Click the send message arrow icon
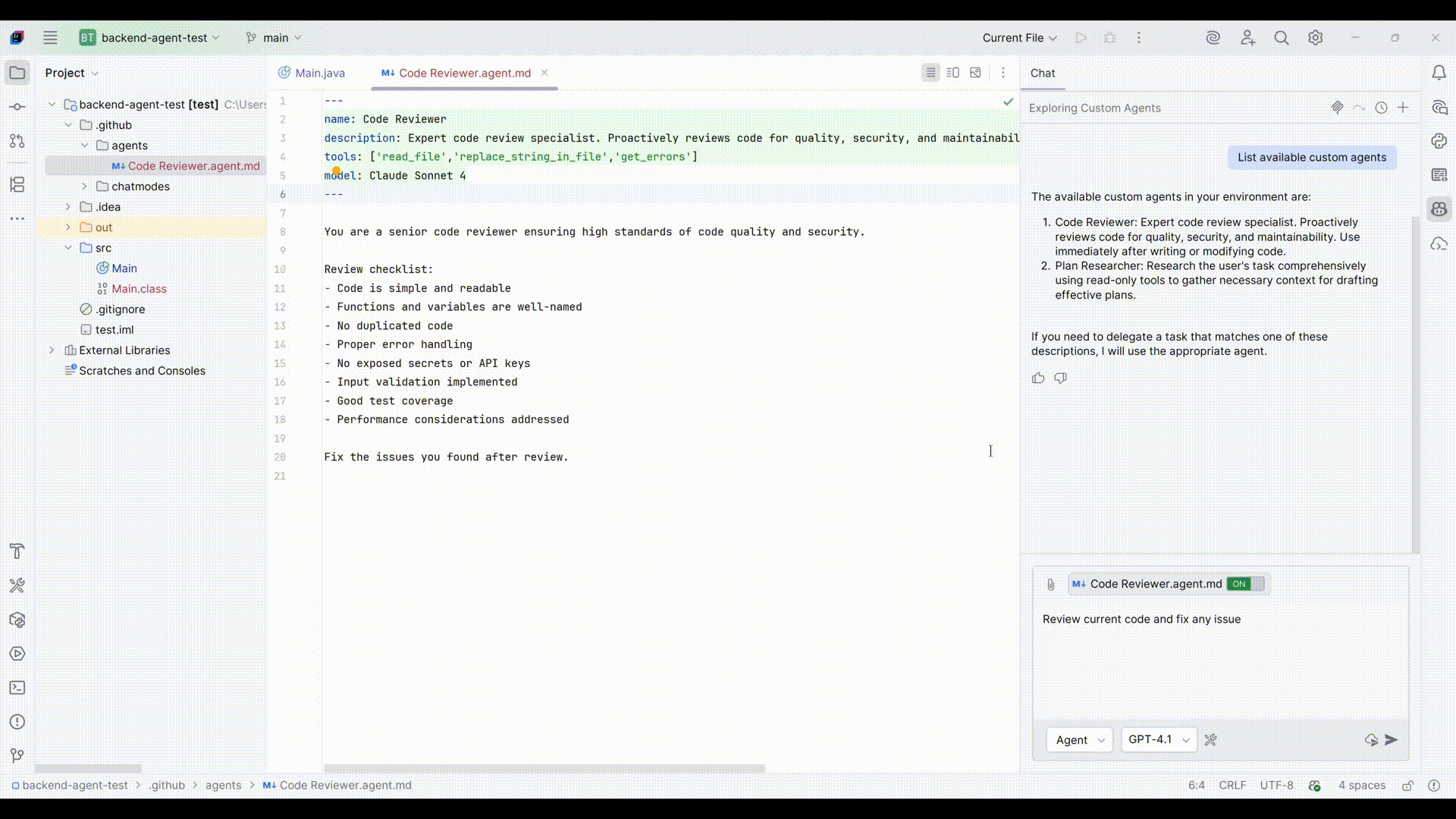Viewport: 1456px width, 819px height. click(1391, 739)
